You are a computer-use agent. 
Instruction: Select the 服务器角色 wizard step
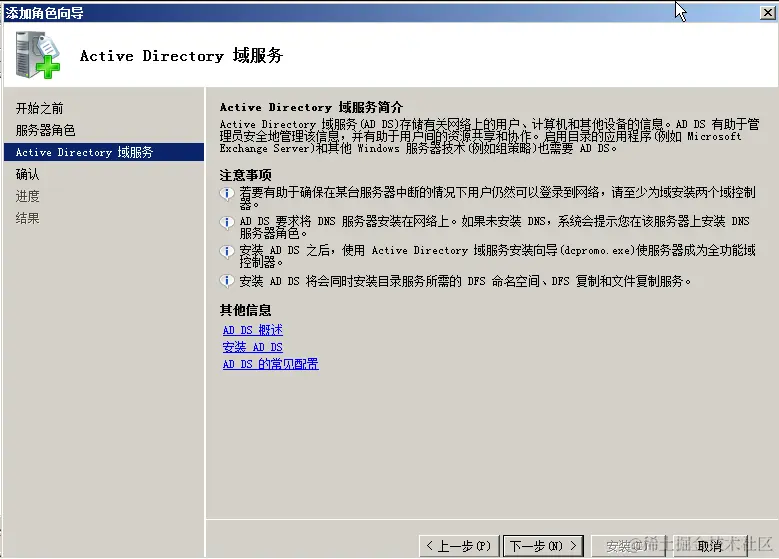pyautogui.click(x=46, y=130)
